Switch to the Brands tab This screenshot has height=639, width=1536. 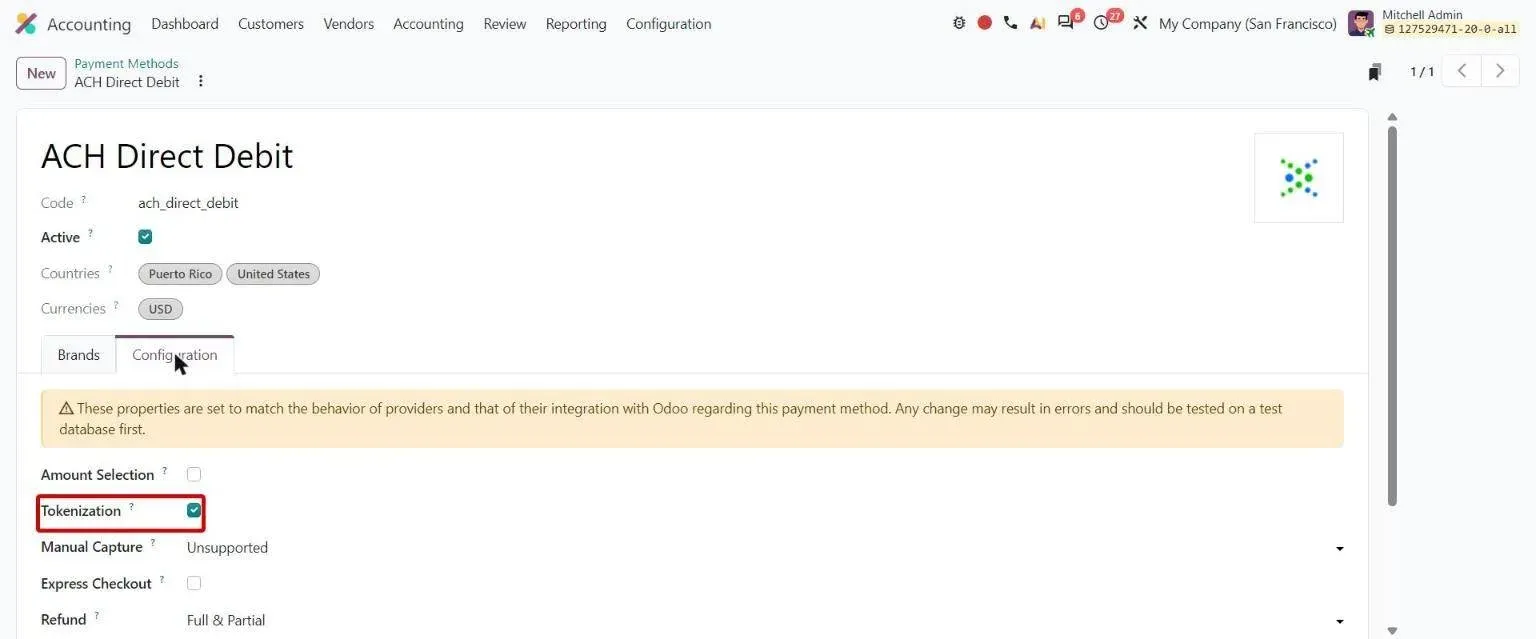click(79, 355)
